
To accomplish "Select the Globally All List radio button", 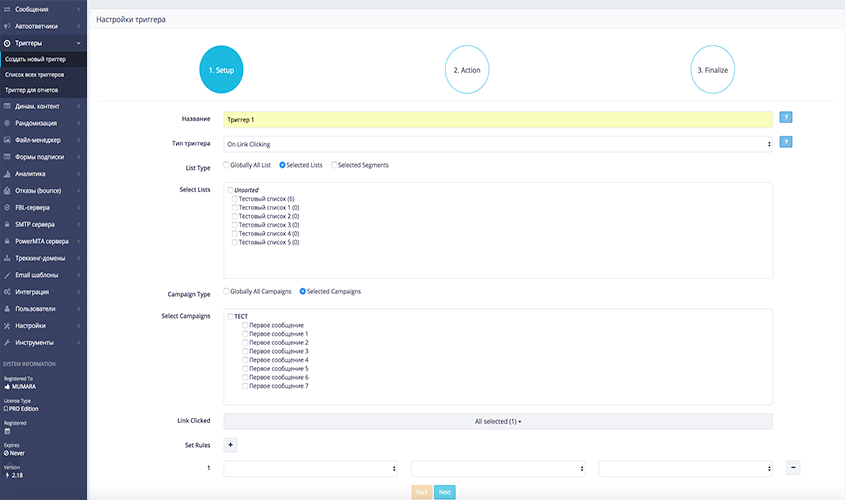I will pyautogui.click(x=227, y=165).
